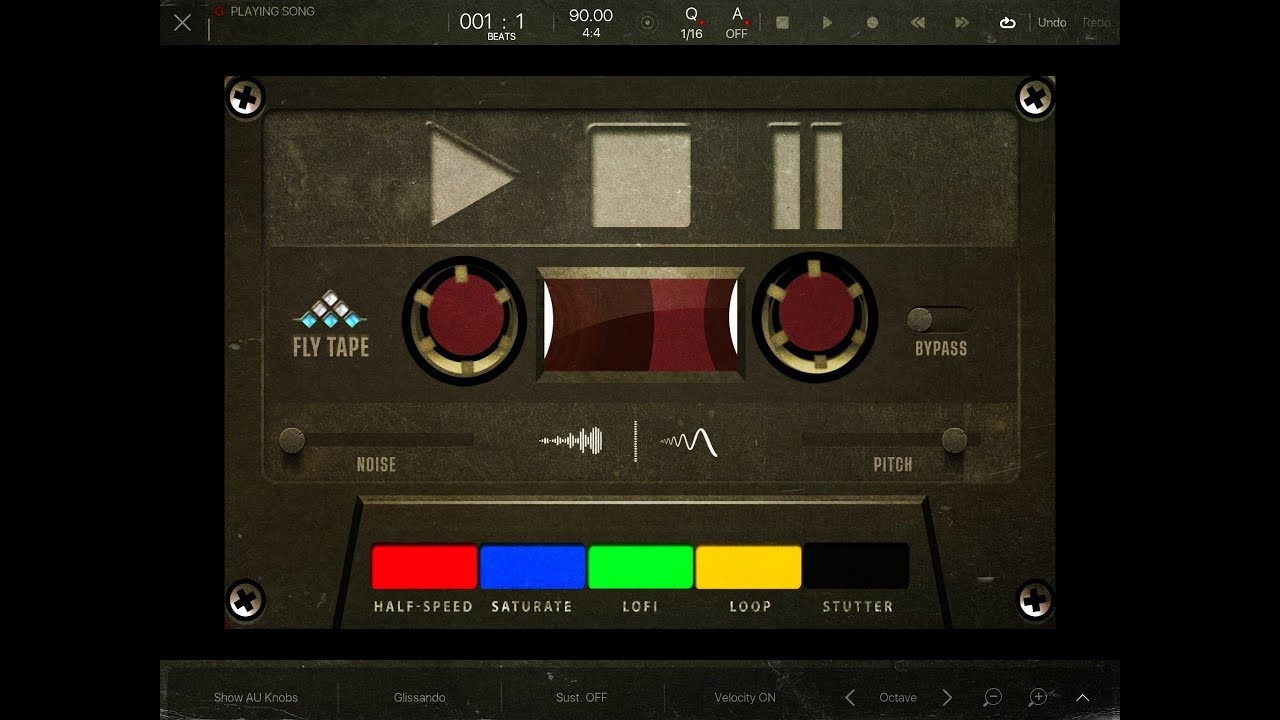Open the 90.00 tempo and 4:4 setting
Viewport: 1280px width, 720px height.
coord(591,23)
